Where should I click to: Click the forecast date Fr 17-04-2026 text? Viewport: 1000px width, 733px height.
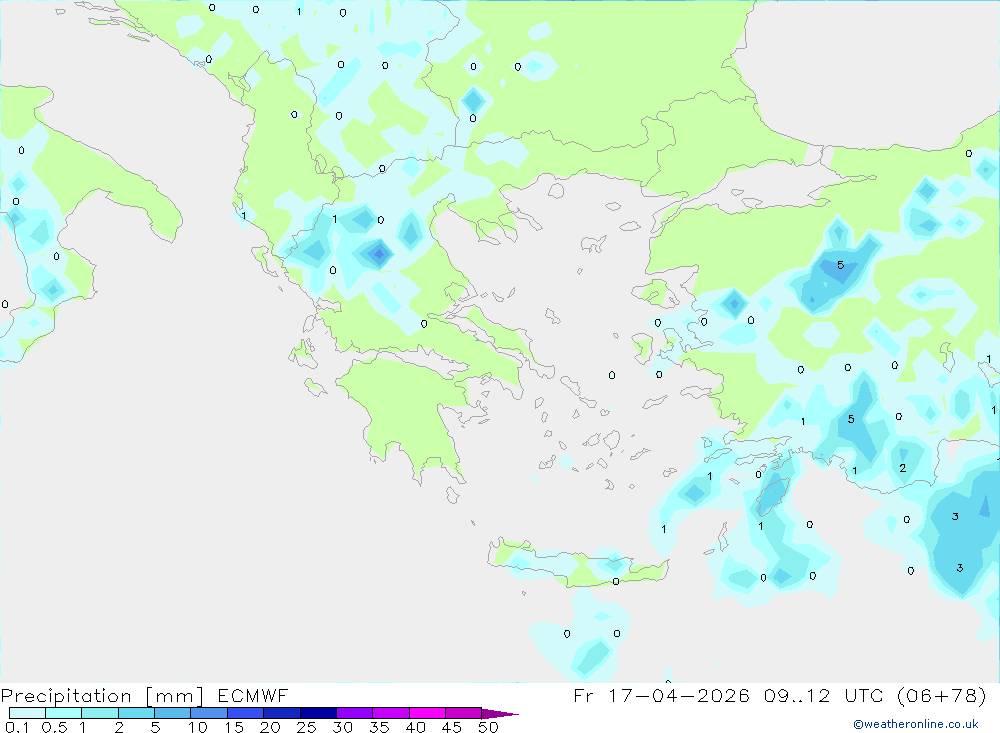click(661, 695)
